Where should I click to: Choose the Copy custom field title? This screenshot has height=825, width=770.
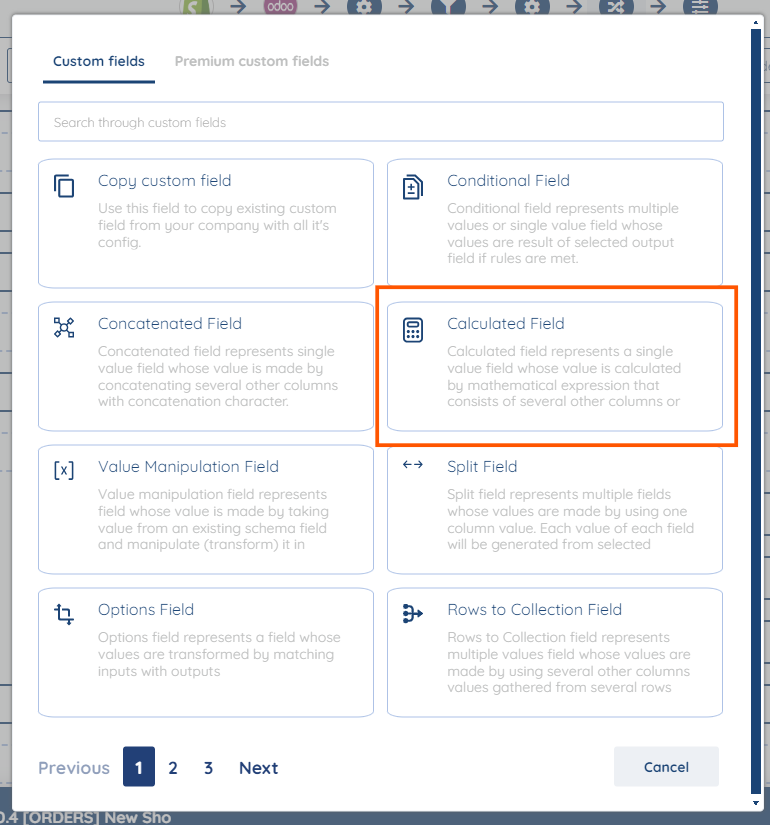pyautogui.click(x=164, y=181)
